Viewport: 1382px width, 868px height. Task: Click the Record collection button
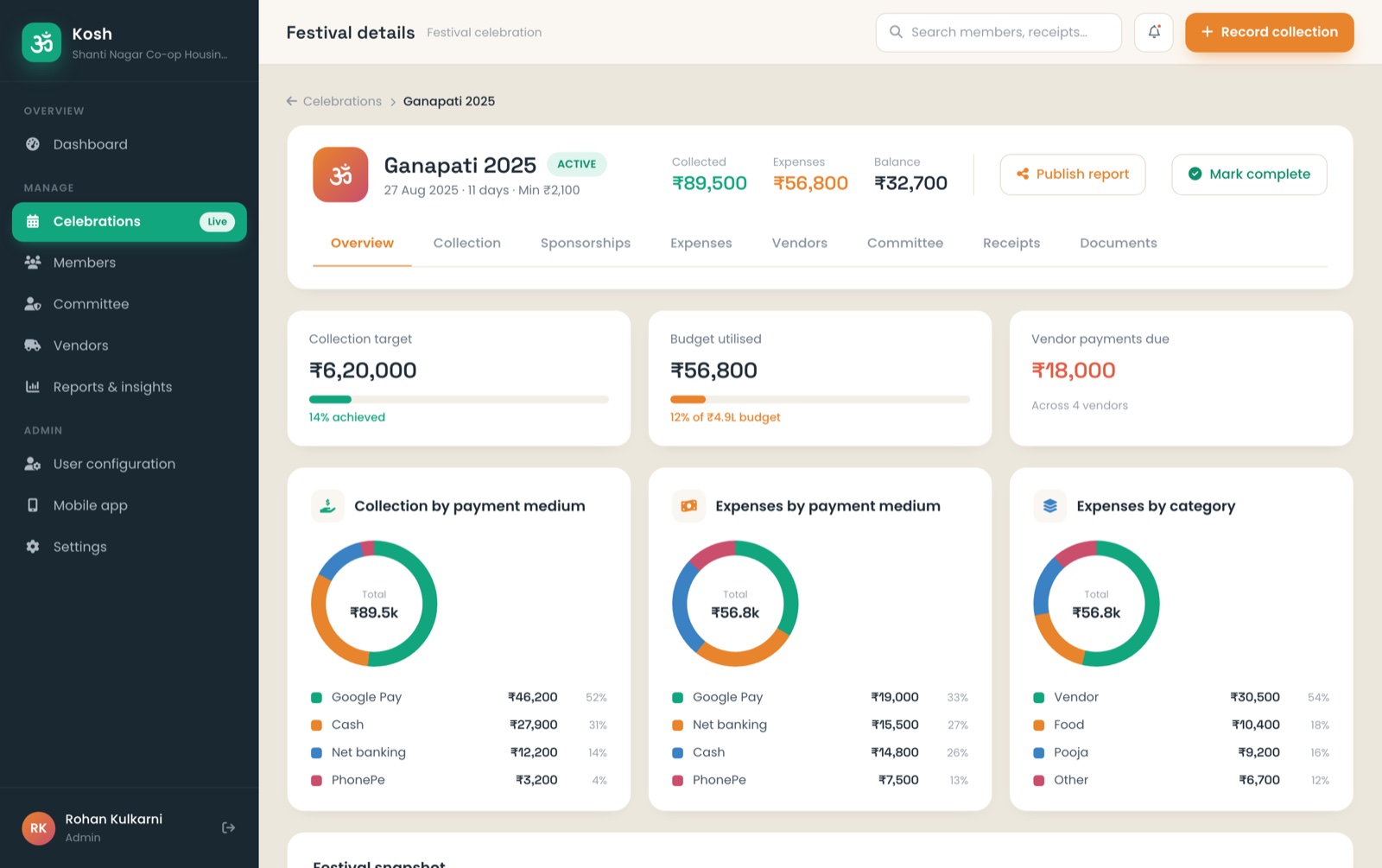1269,32
